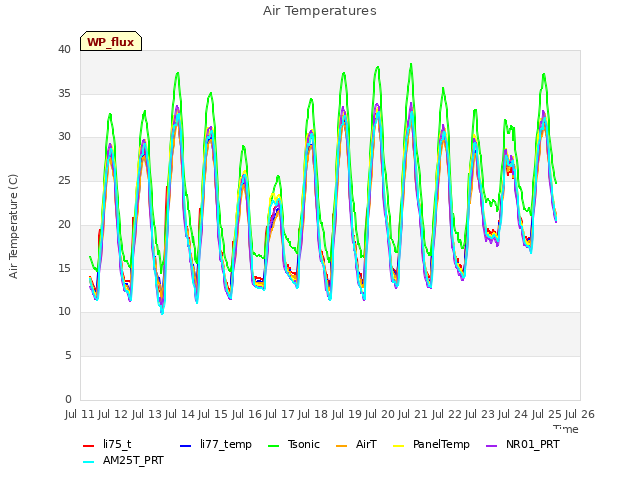Click the red li75_t legend swatch
640x480 pixels.
(x=89, y=445)
